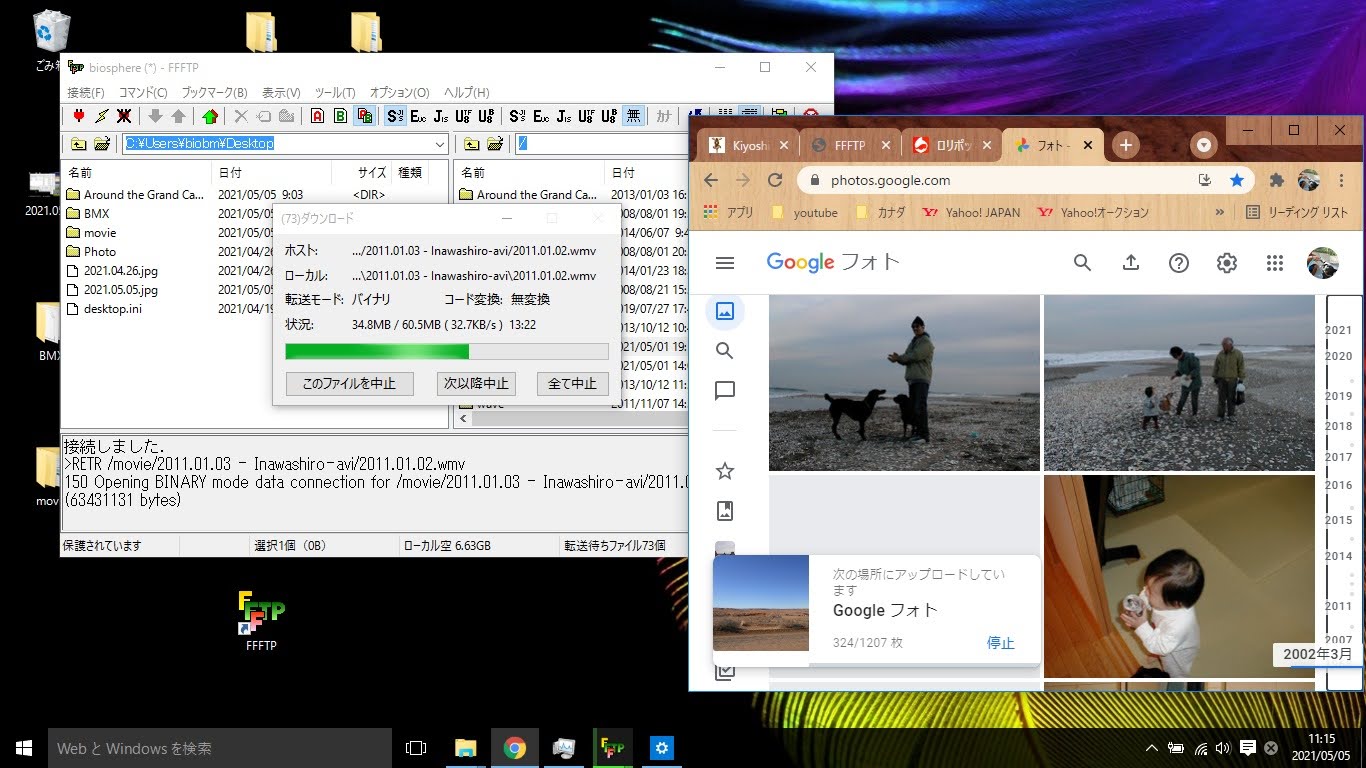Expand the local path dropdown C:\Users\biobm\Desktop
1366x768 pixels.
click(440, 144)
